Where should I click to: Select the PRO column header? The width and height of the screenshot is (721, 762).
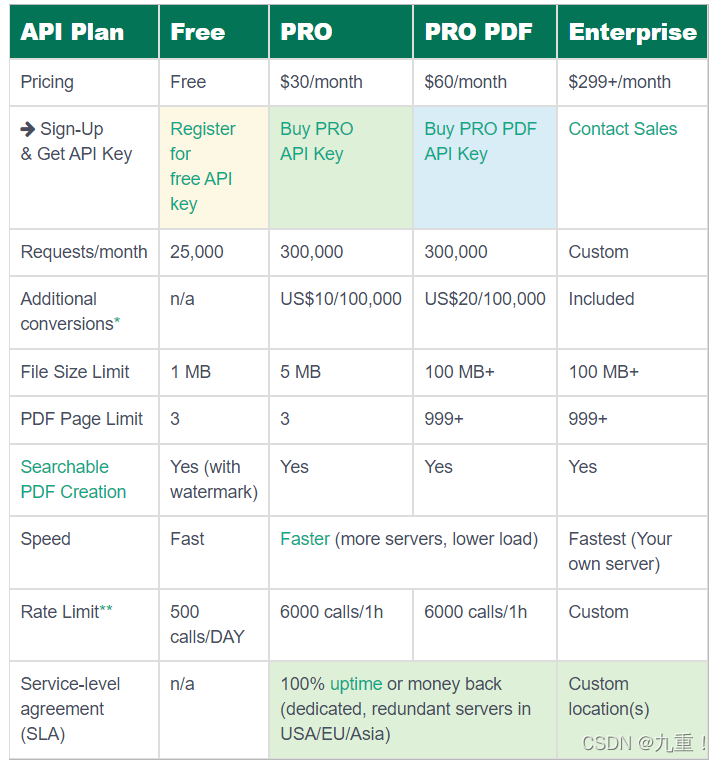(x=341, y=32)
